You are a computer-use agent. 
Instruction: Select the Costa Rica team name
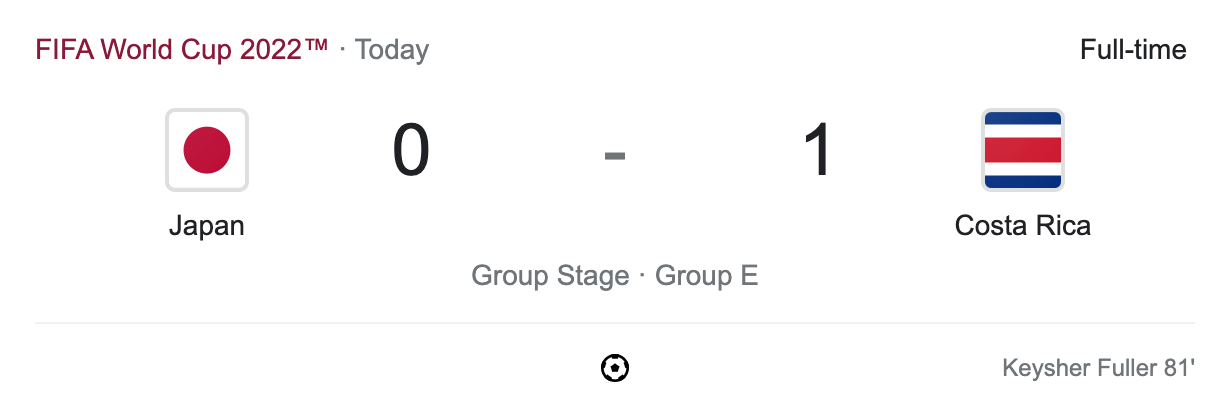click(1022, 226)
